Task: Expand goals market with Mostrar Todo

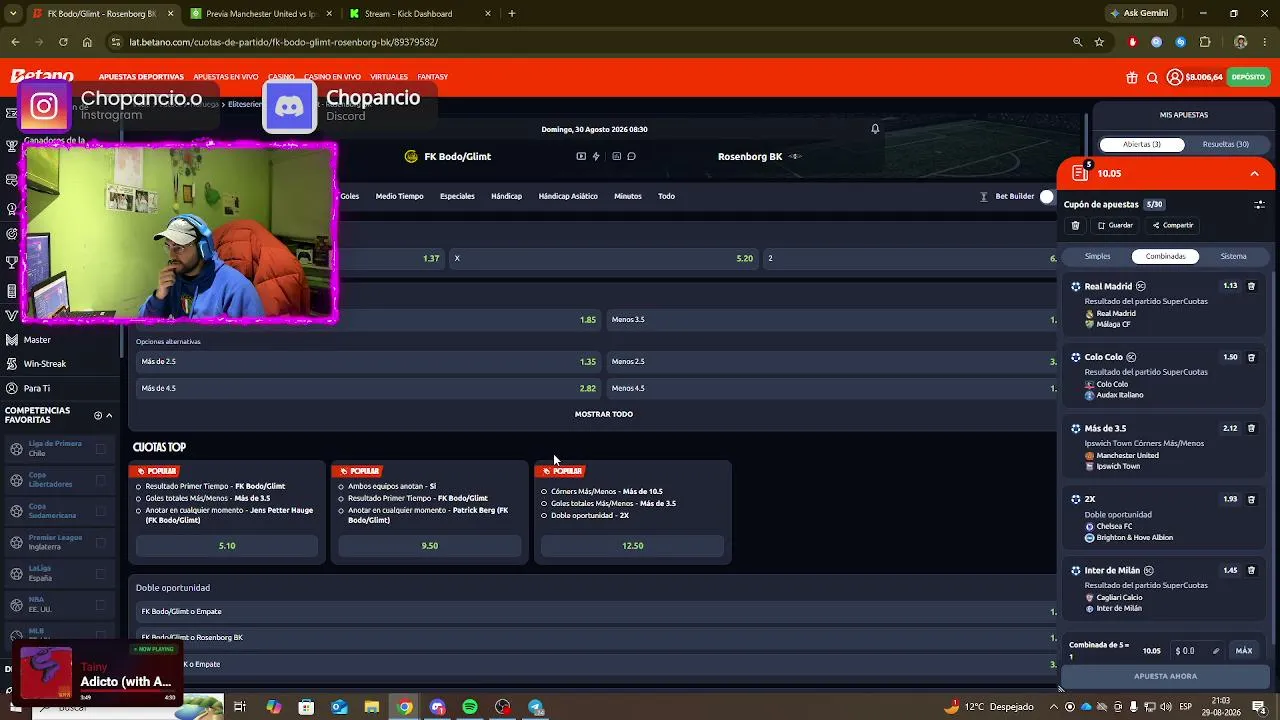Action: [x=604, y=414]
